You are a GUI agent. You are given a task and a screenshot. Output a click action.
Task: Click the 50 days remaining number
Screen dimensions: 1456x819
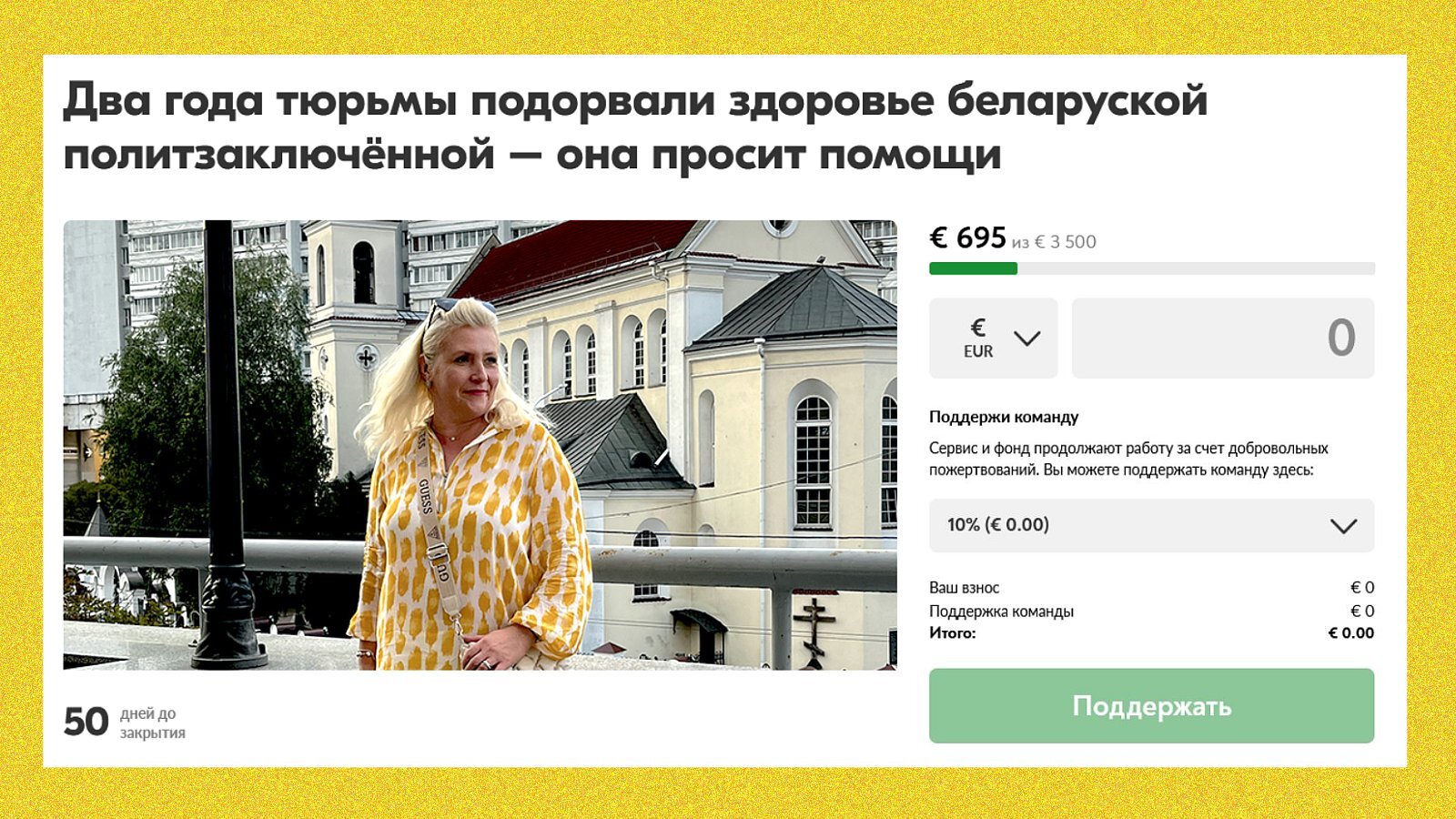pos(86,723)
